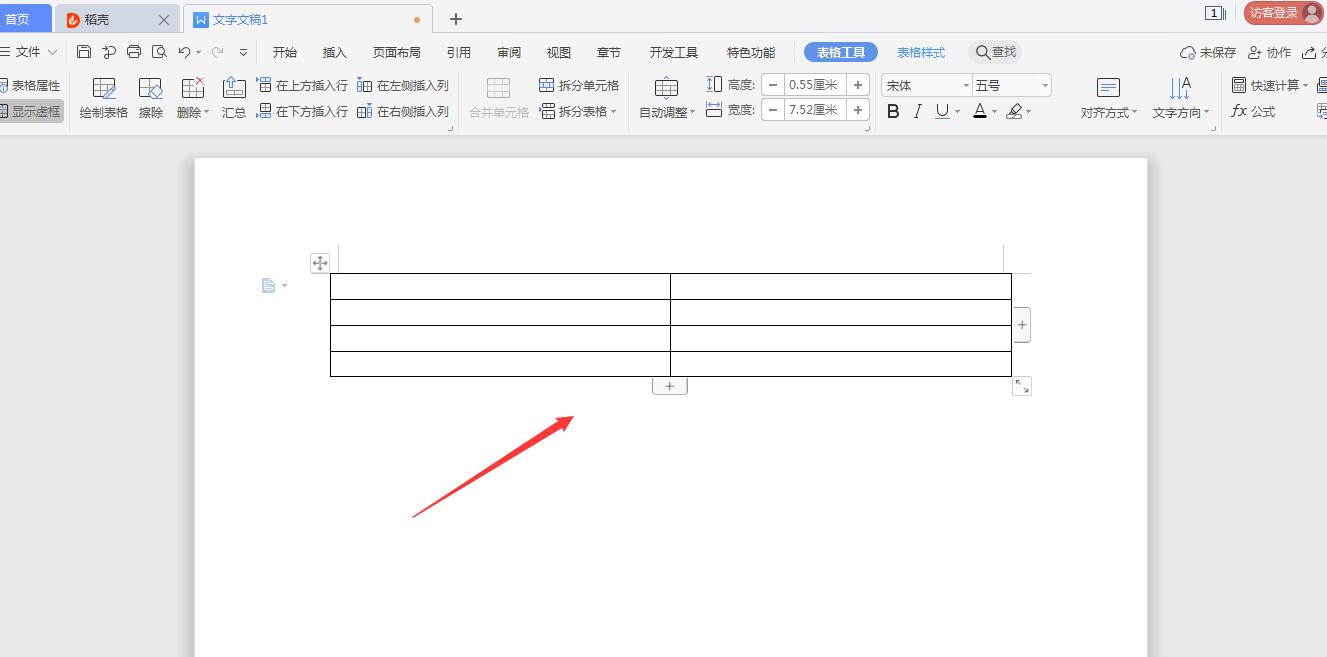Select the 绘制表格 draw table tool
Viewport: 1327px width, 657px height.
104,98
